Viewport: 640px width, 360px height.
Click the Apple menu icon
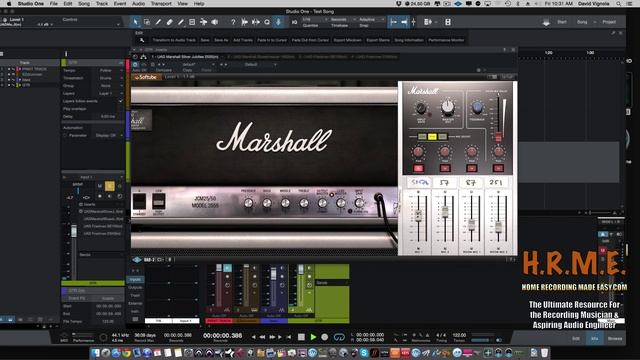[9, 4]
